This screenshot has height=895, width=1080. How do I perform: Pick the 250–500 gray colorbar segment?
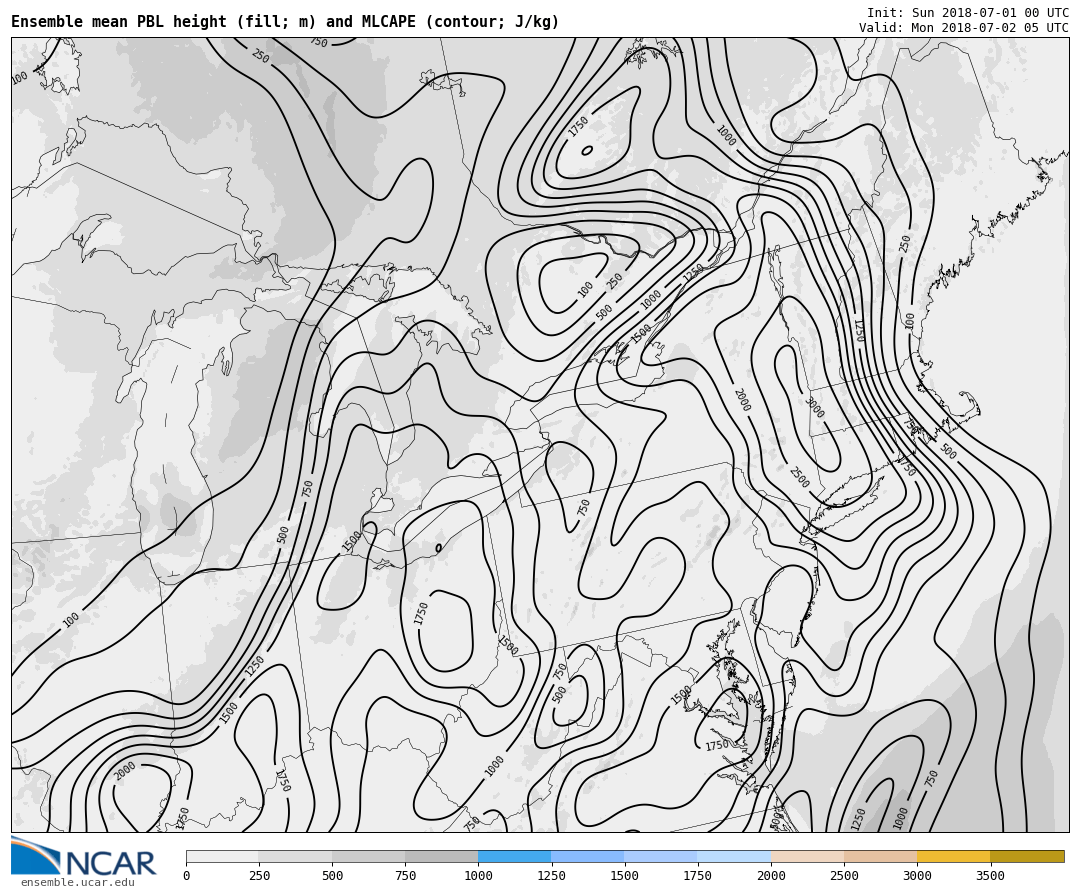(x=295, y=856)
